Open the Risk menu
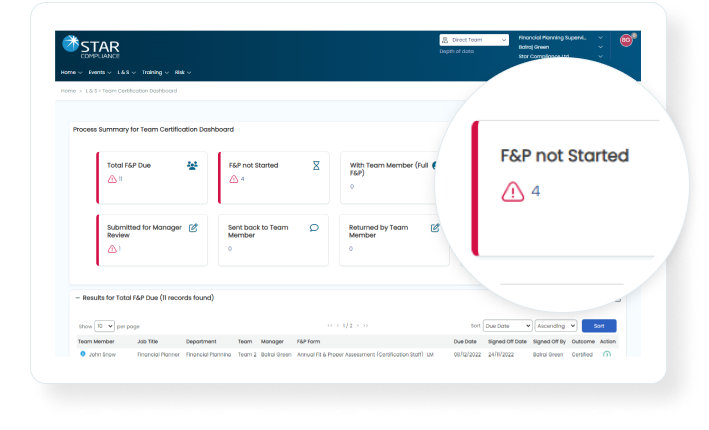This screenshot has width=709, height=430. pos(183,72)
